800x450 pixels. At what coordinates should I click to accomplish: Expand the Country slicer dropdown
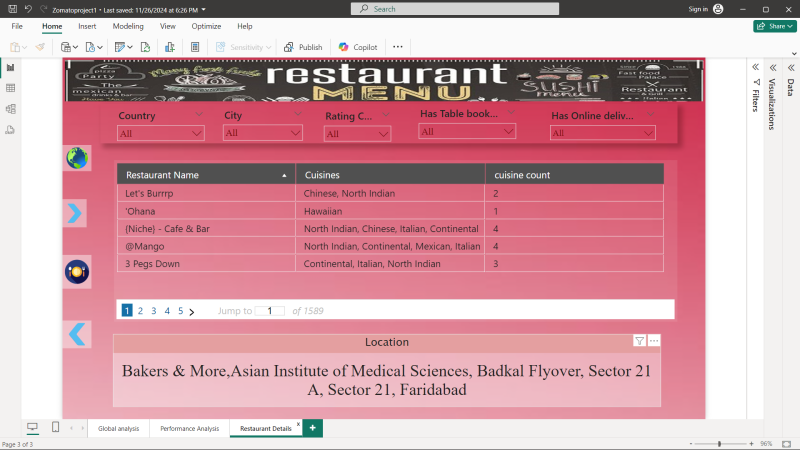coord(196,133)
